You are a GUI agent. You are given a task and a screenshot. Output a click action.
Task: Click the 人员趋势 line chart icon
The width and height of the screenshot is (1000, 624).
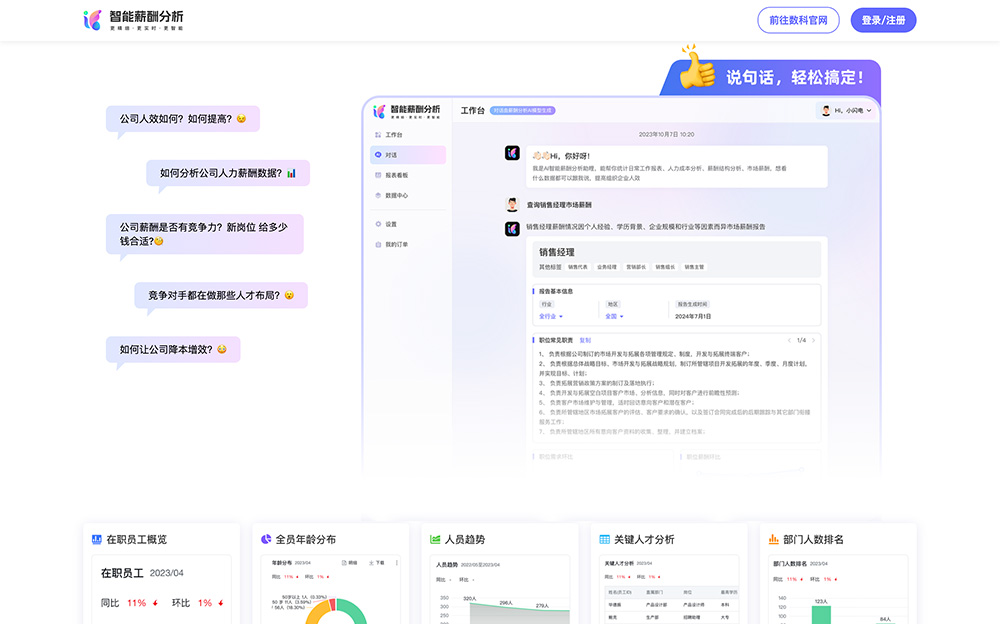click(x=435, y=539)
